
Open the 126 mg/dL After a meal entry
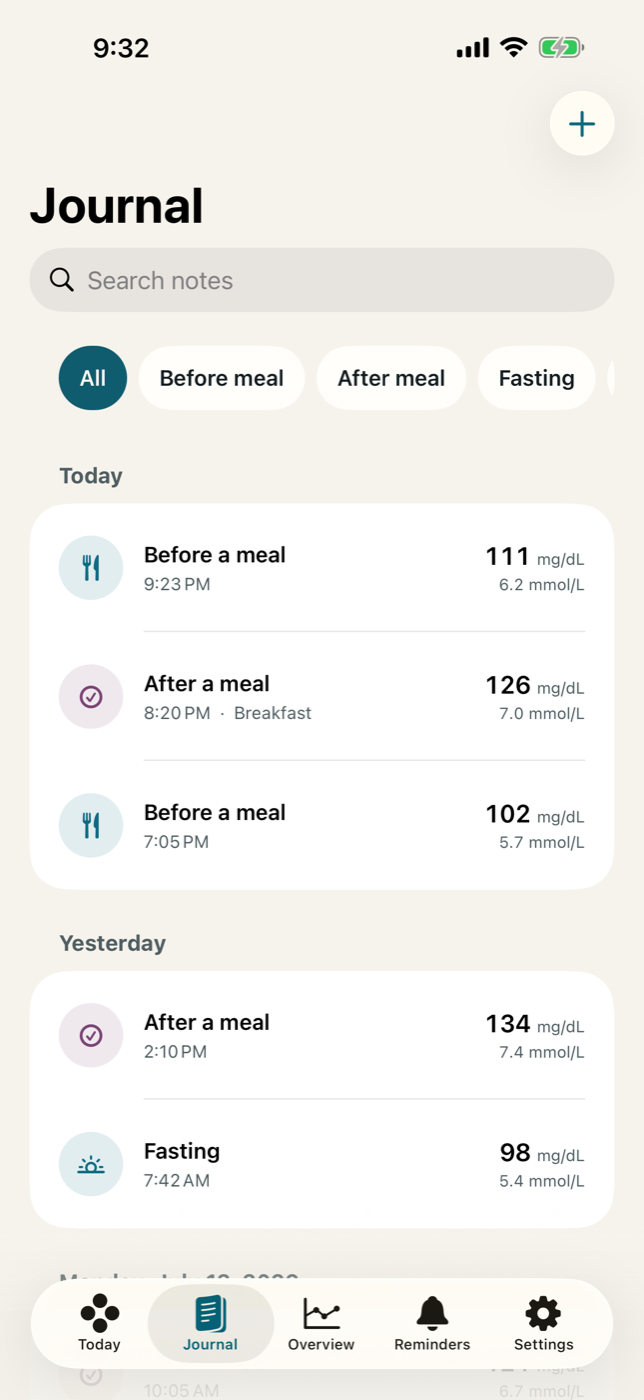(322, 697)
